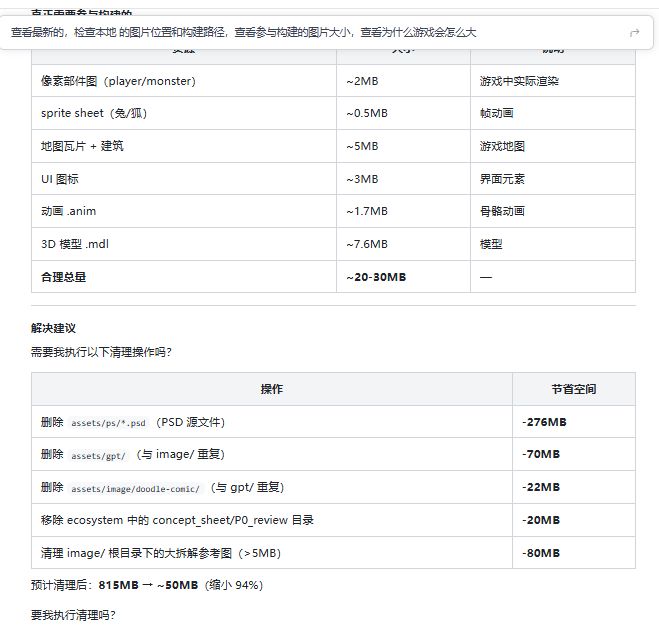
Task: Select the '游戏中实际渲染' cell
Action: click(x=553, y=81)
